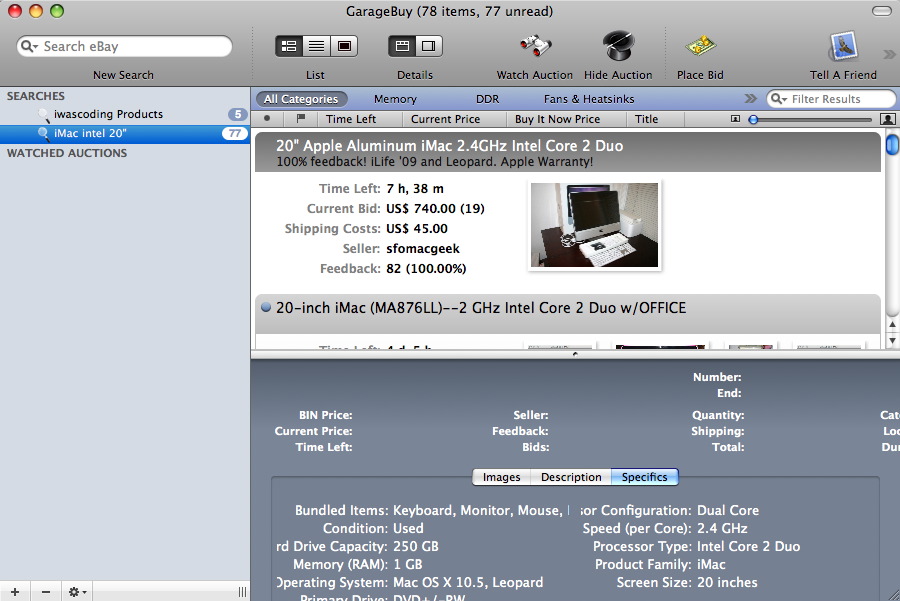Open the 20-inch iMac MA876LL listing
The height and width of the screenshot is (601, 900).
[x=567, y=313]
